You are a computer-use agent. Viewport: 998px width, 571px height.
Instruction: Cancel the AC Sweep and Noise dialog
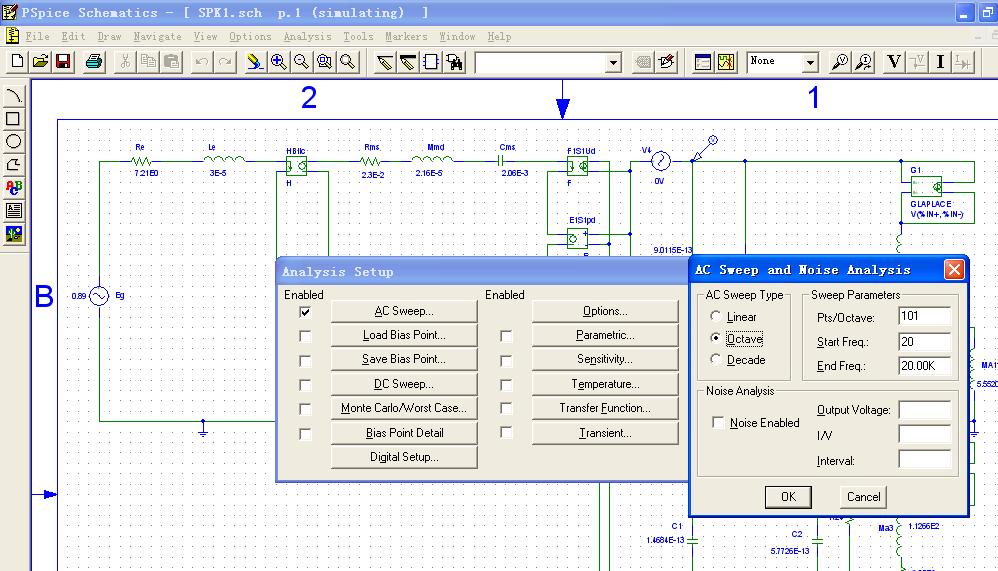coord(863,497)
